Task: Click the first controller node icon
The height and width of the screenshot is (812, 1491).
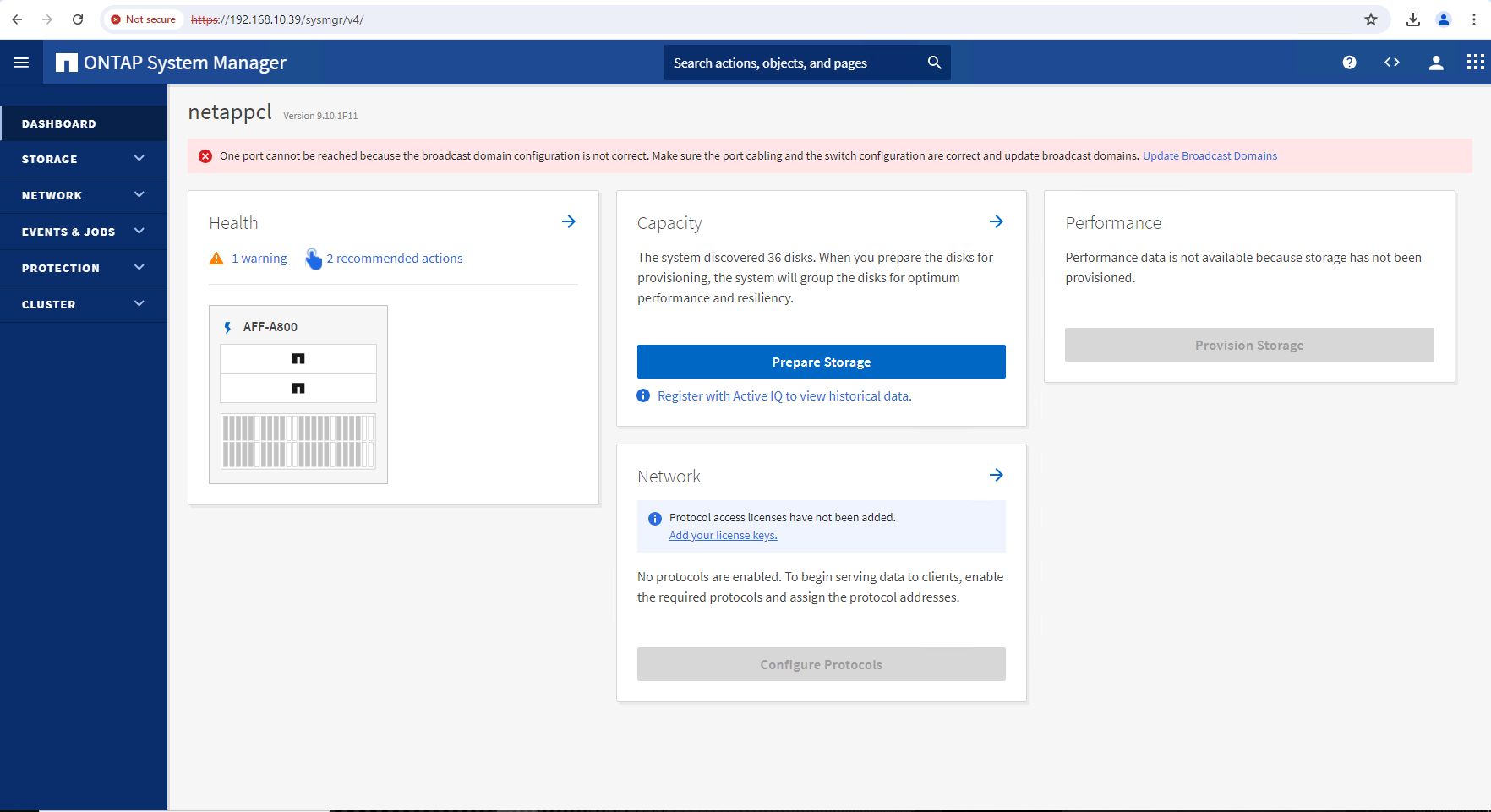Action: pos(298,358)
